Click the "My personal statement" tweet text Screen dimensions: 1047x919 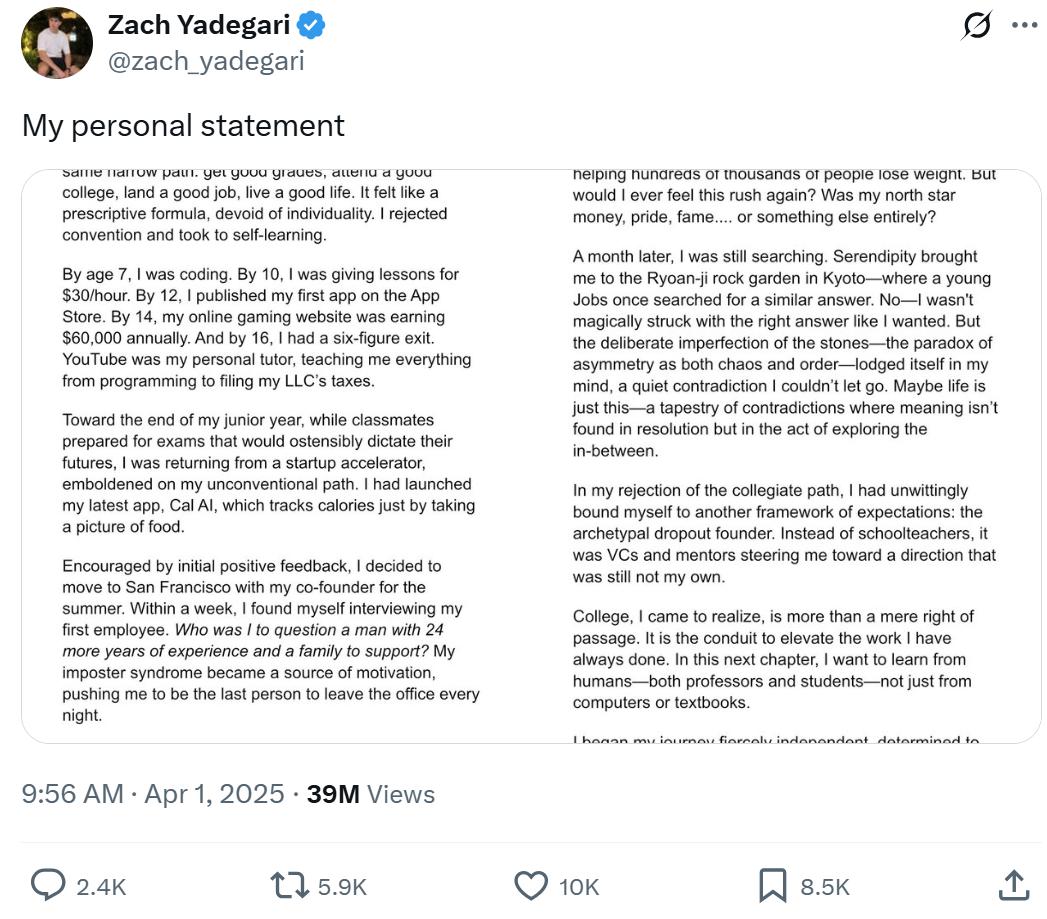184,126
